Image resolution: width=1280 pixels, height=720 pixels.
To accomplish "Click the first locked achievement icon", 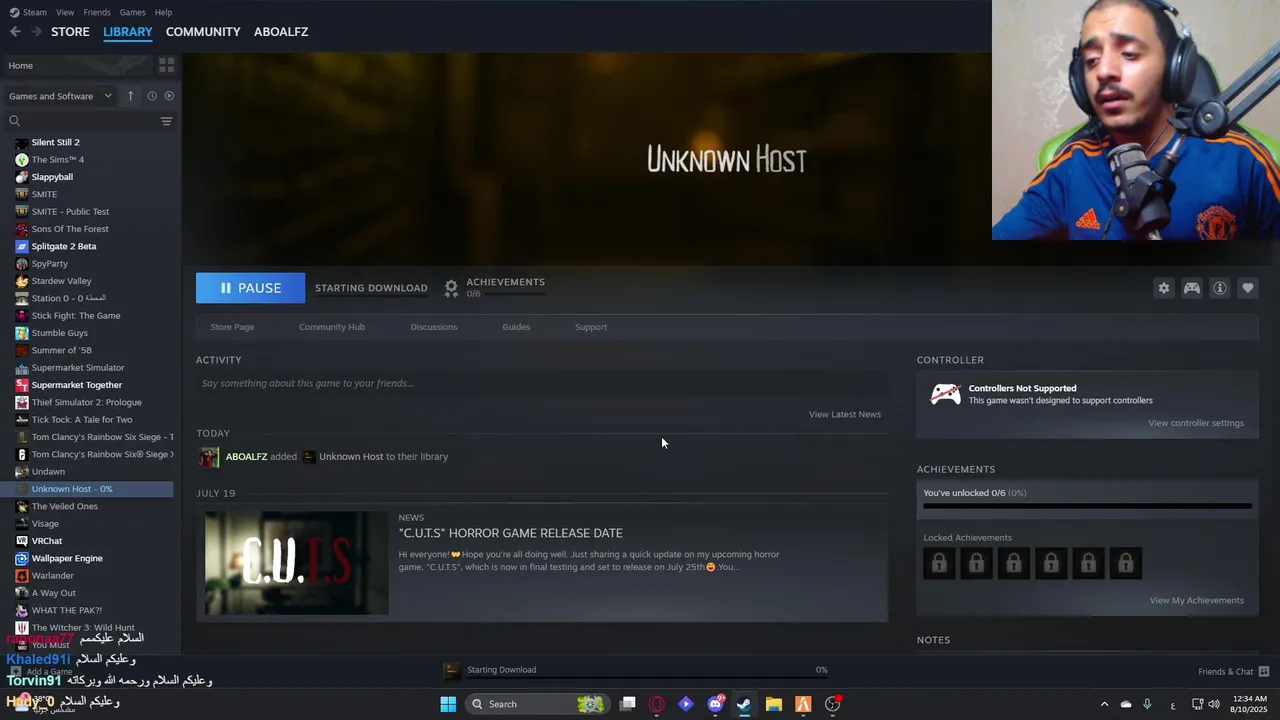I will (939, 563).
